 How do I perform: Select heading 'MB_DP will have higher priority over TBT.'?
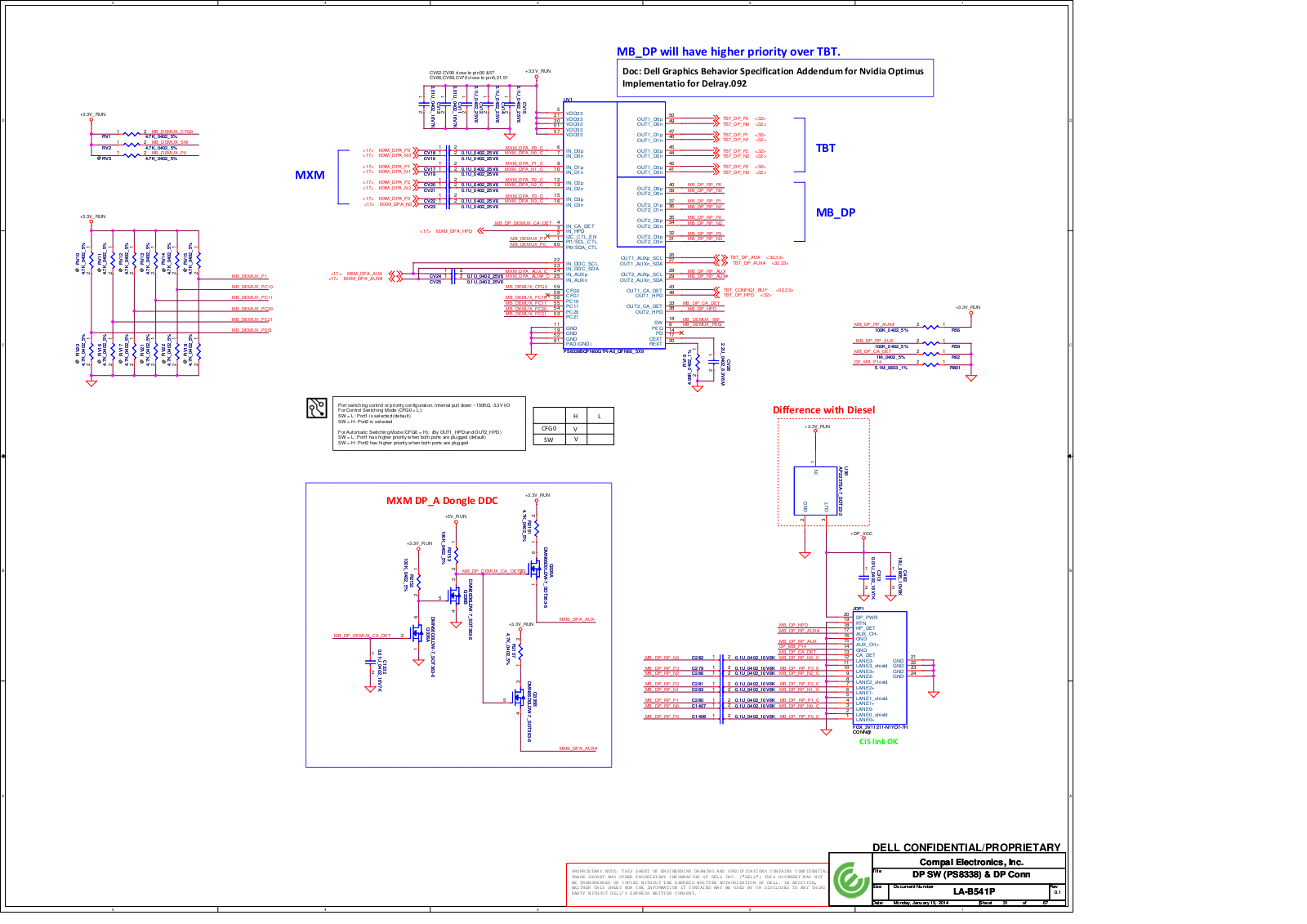tap(728, 51)
